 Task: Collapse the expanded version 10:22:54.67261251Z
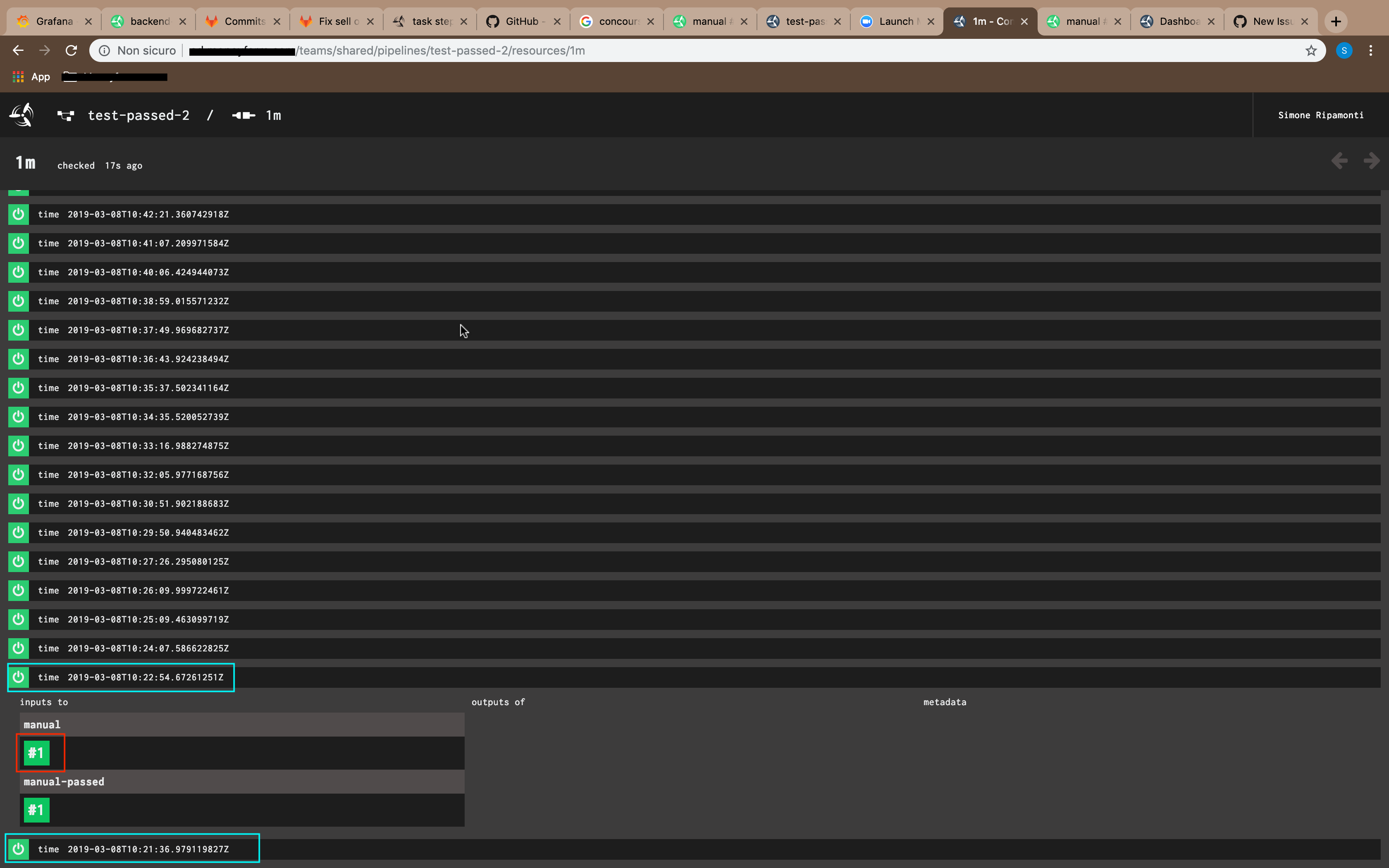tap(145, 677)
